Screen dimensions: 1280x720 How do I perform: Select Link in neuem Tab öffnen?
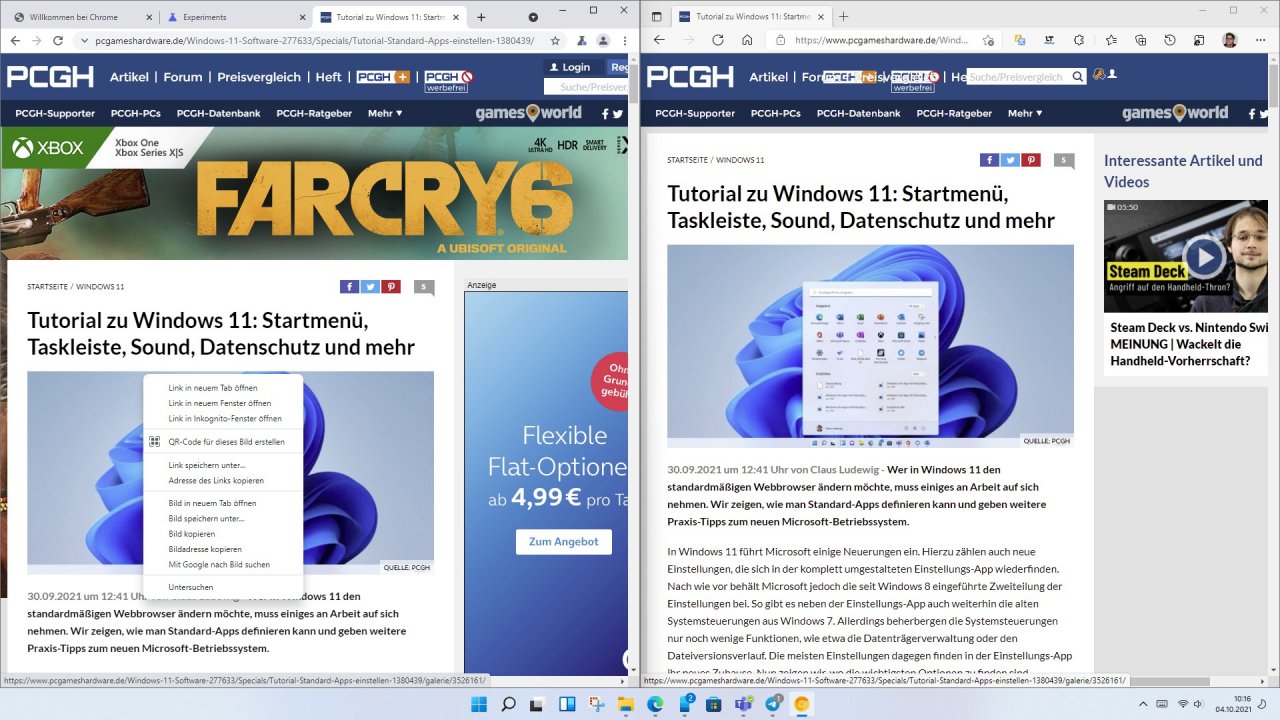point(223,388)
